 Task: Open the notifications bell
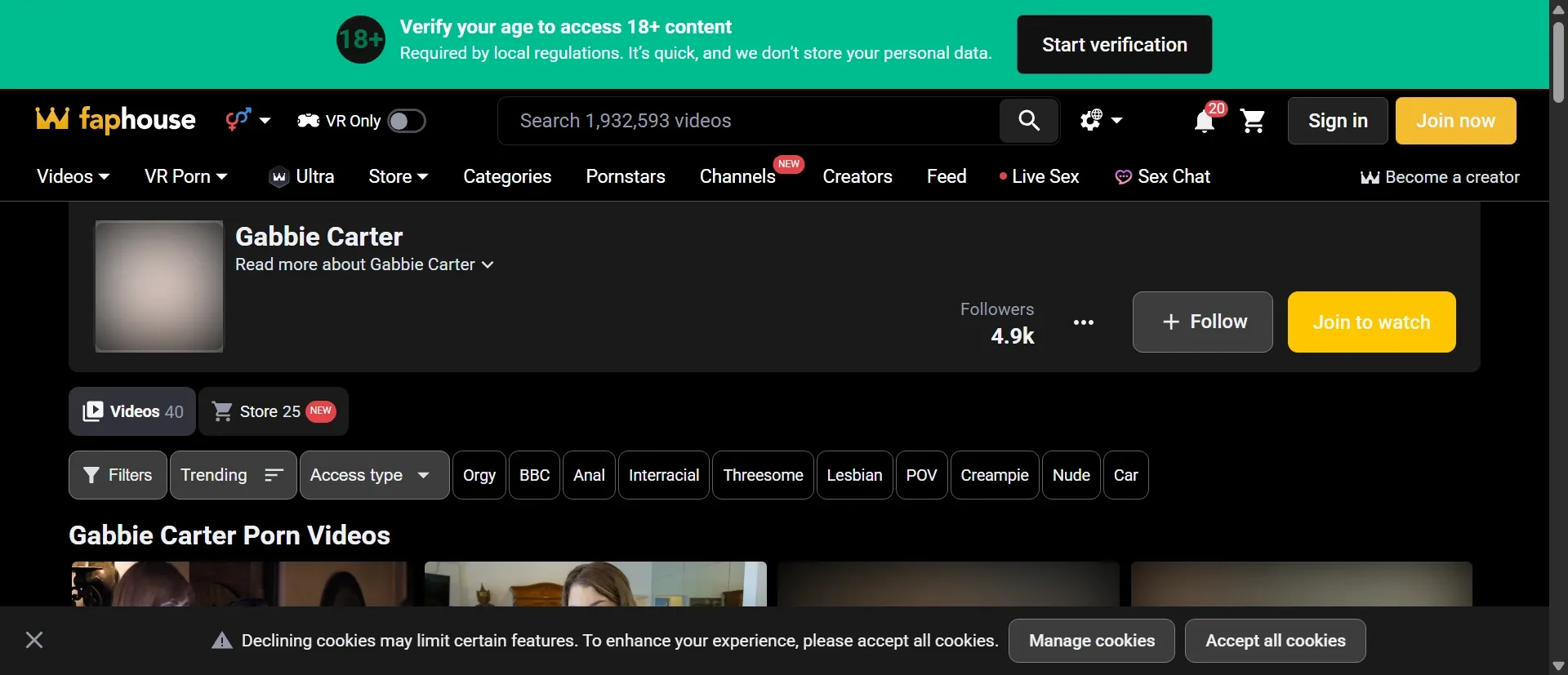point(1205,122)
